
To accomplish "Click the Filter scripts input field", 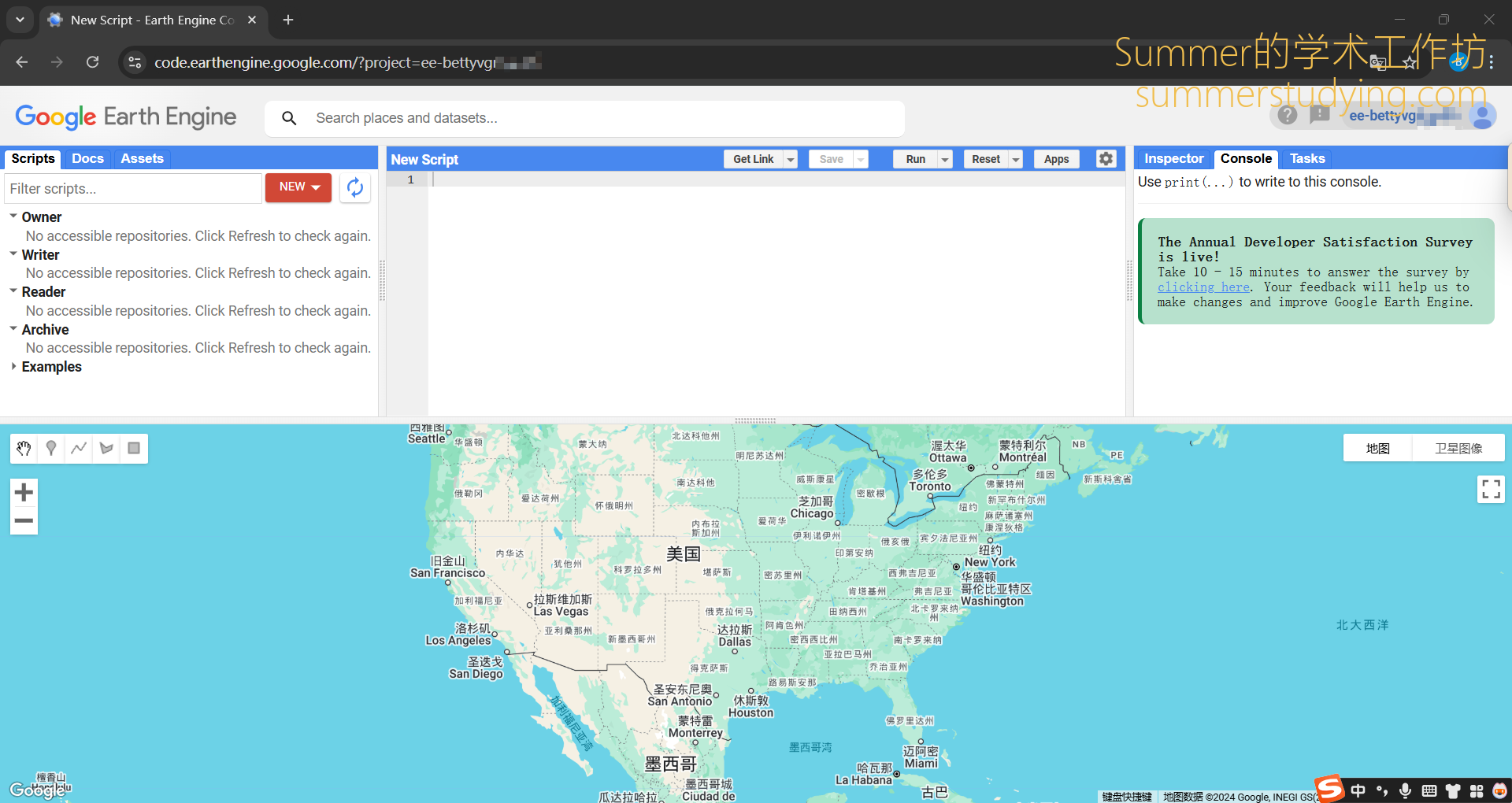I will click(x=133, y=189).
